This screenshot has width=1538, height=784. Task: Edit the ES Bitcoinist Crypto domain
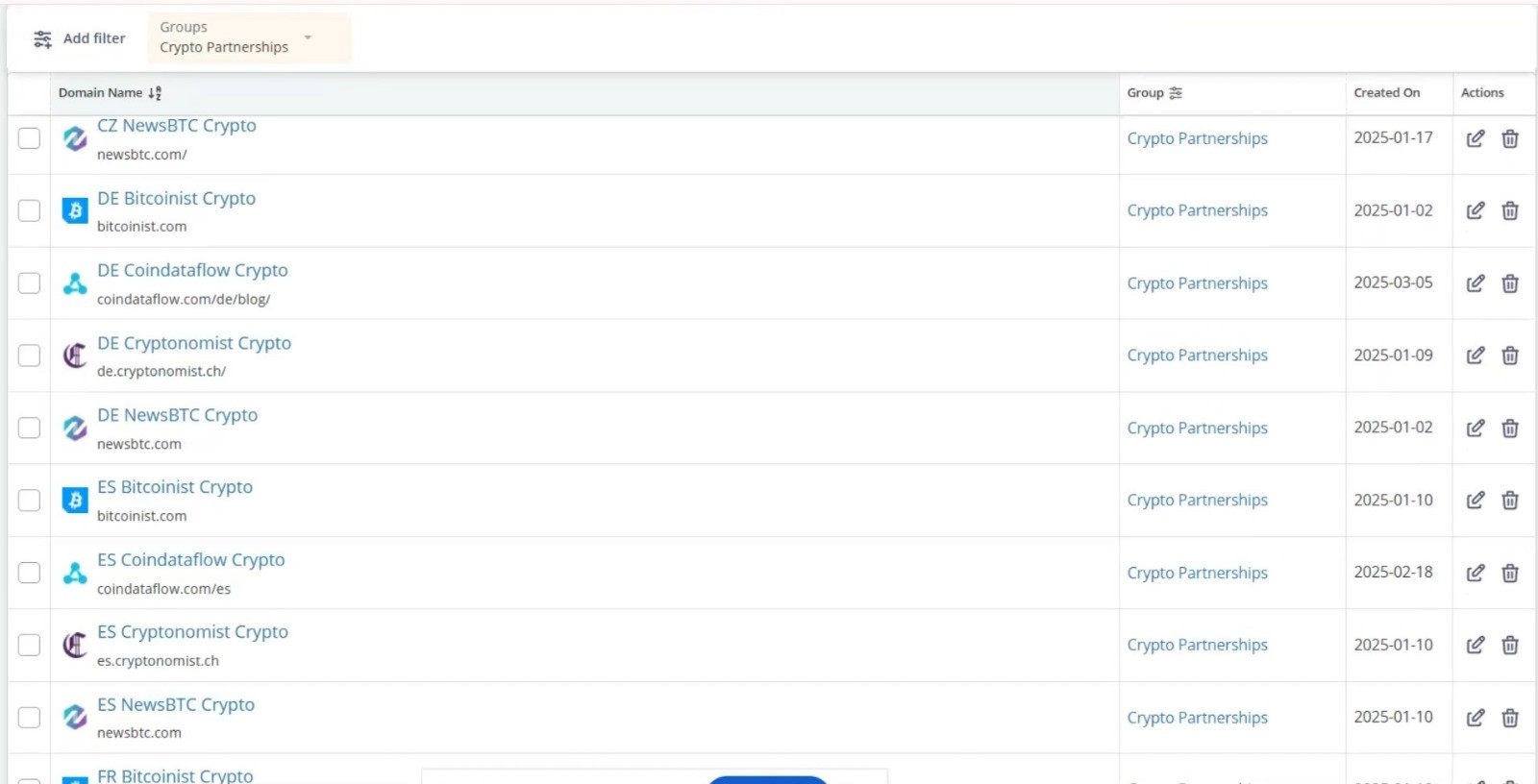pos(1476,501)
